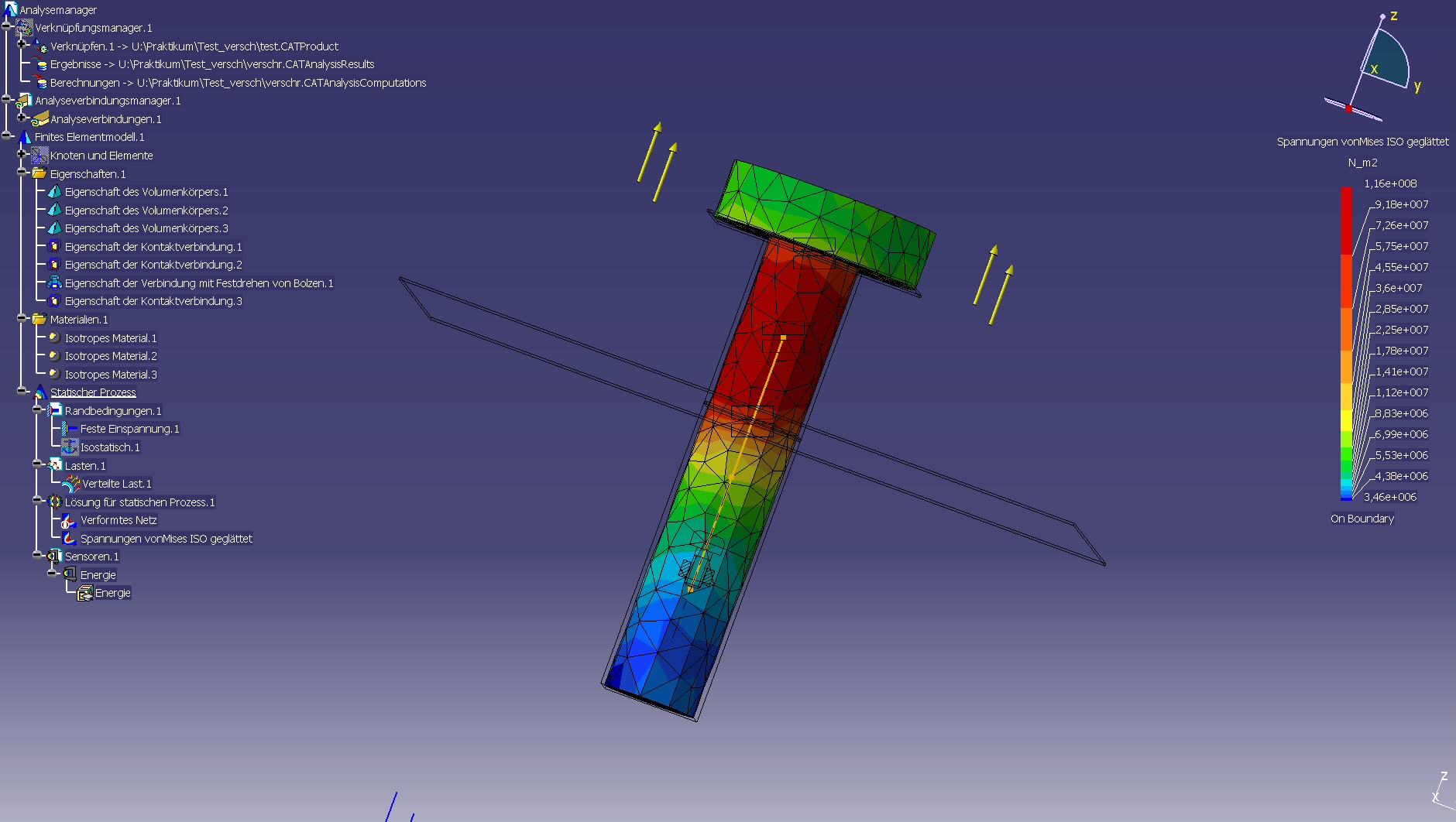Collapse the Finites Elementmodell.1 node
This screenshot has height=822, width=1456.
coord(6,136)
